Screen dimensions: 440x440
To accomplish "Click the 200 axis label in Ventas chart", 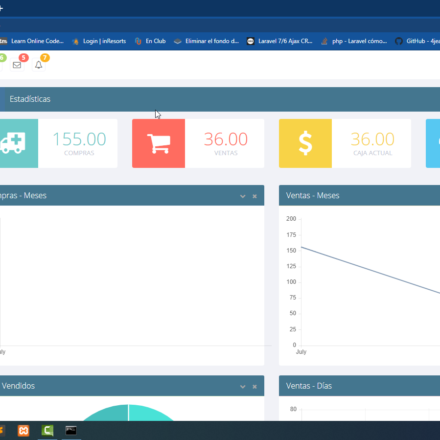I will [291, 219].
